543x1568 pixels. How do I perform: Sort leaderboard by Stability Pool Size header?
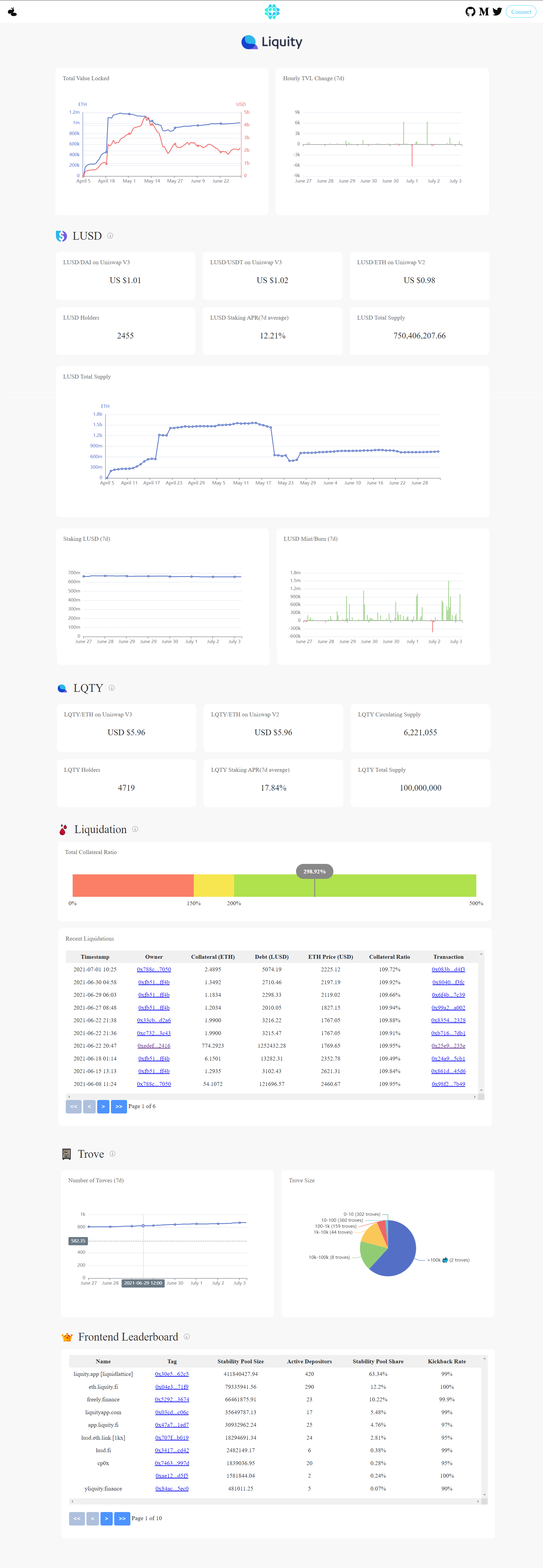(241, 1361)
